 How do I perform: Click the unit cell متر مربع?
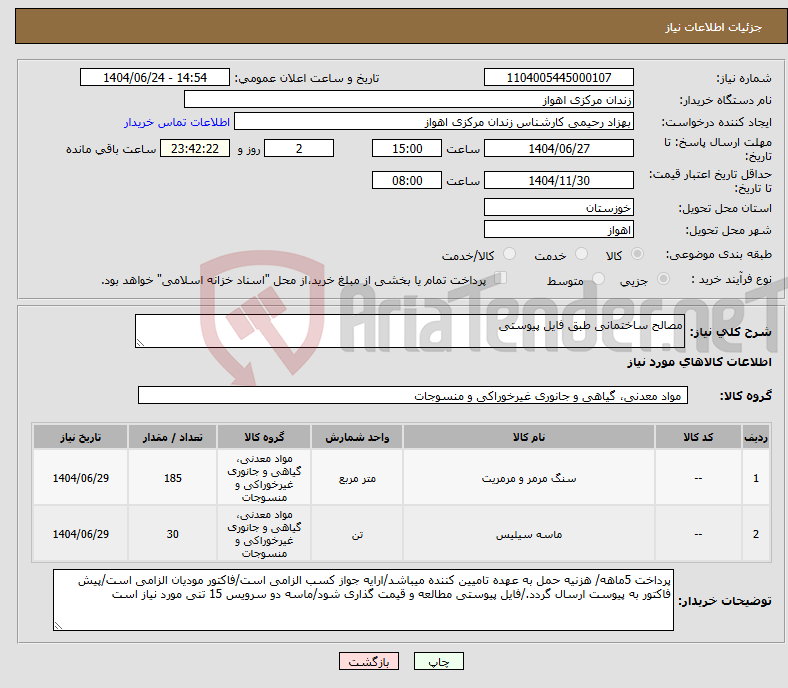(357, 478)
